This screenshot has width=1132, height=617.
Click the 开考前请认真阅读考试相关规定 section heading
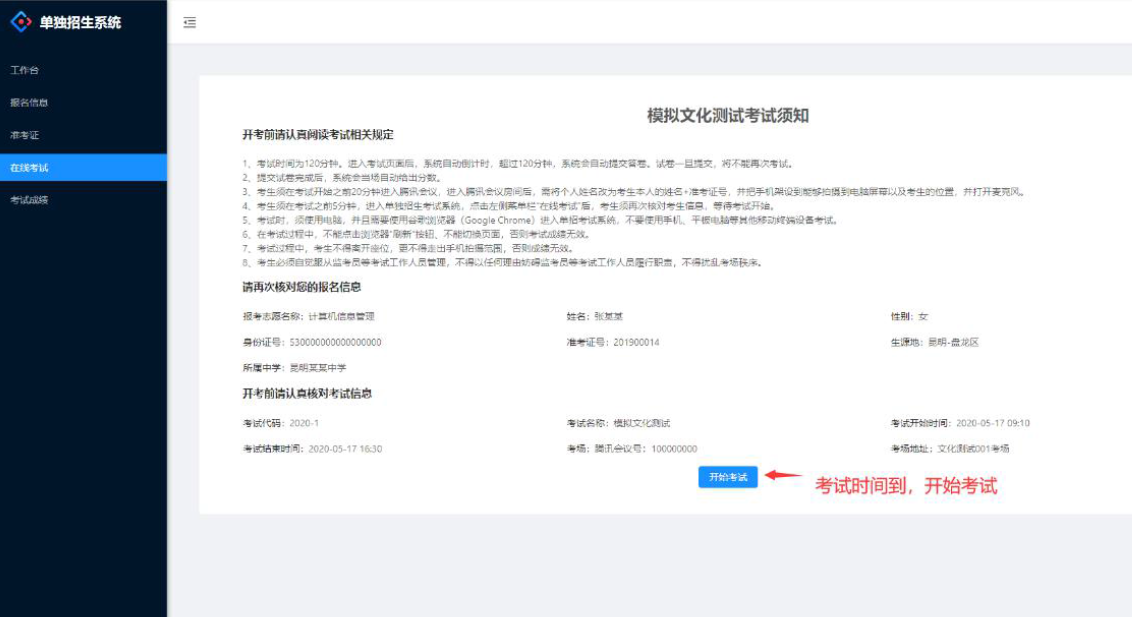click(x=318, y=135)
